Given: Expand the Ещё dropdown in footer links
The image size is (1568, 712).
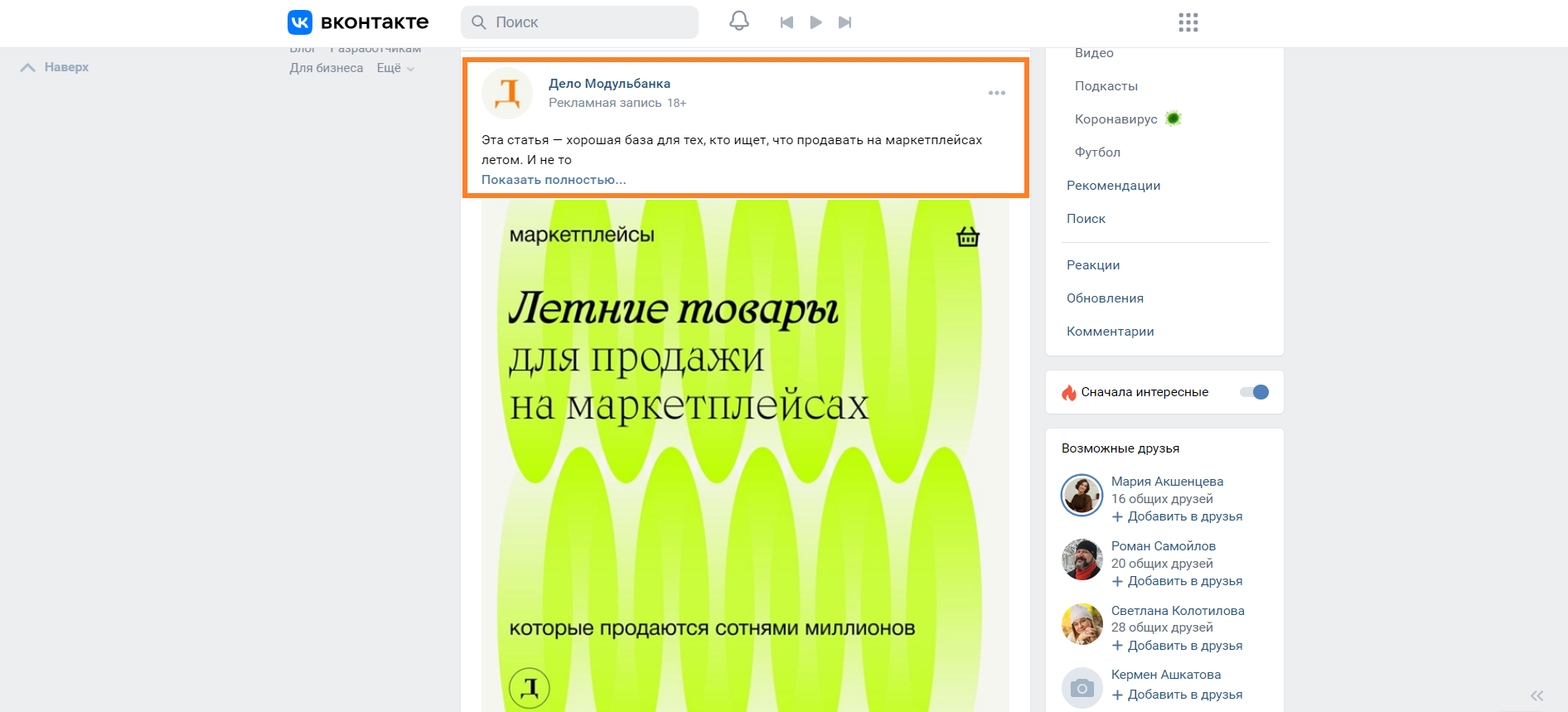Looking at the screenshot, I should tap(395, 68).
